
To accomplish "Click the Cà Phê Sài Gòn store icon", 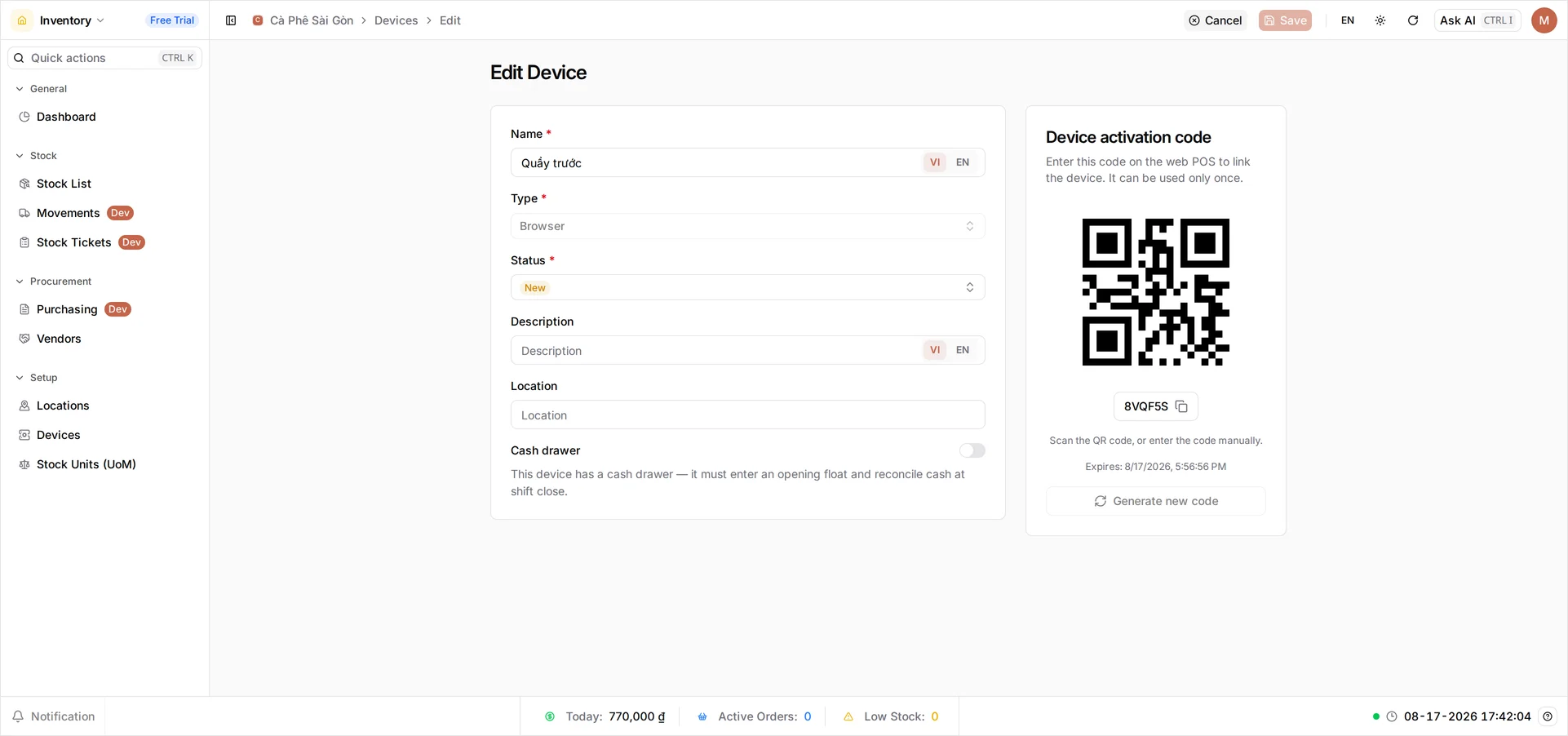I will tap(258, 20).
